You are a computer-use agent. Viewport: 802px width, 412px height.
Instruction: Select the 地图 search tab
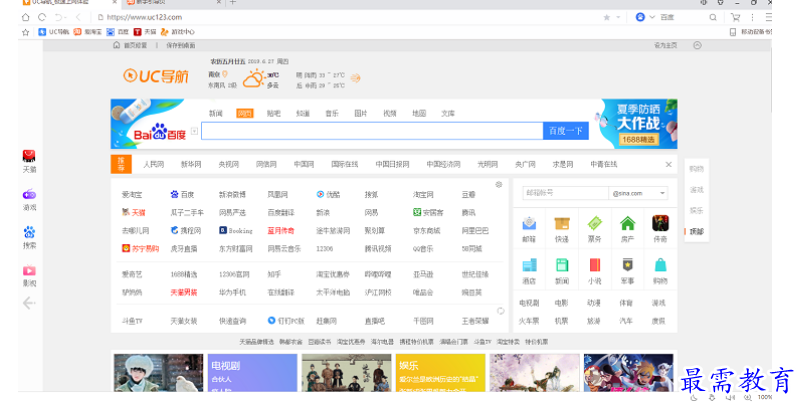pos(419,113)
